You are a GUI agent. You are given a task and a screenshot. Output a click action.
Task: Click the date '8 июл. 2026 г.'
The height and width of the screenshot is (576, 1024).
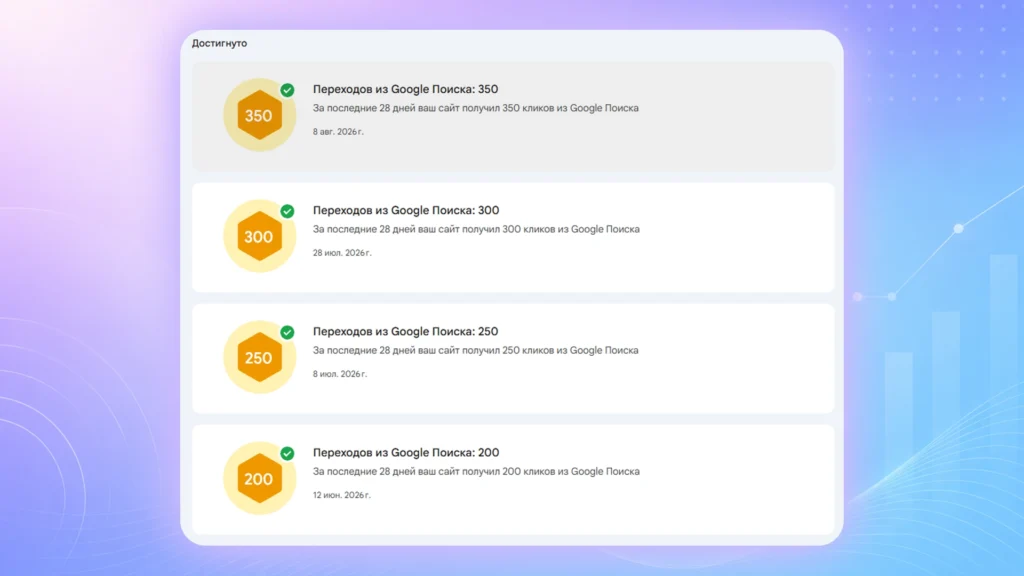(x=340, y=374)
